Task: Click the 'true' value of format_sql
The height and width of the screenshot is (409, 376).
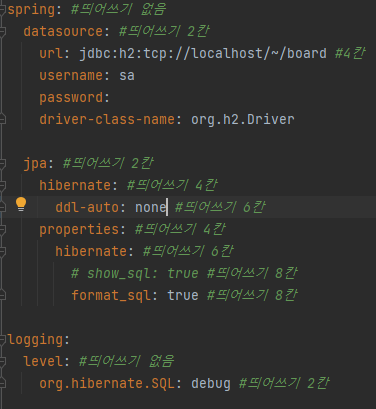Action: pos(183,296)
